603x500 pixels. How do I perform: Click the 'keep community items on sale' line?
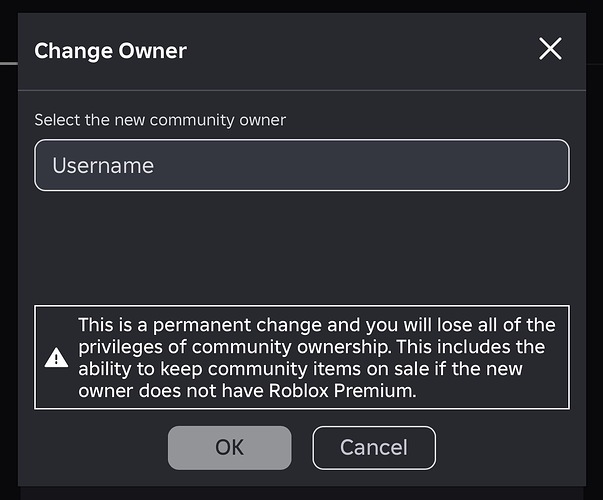(295, 369)
